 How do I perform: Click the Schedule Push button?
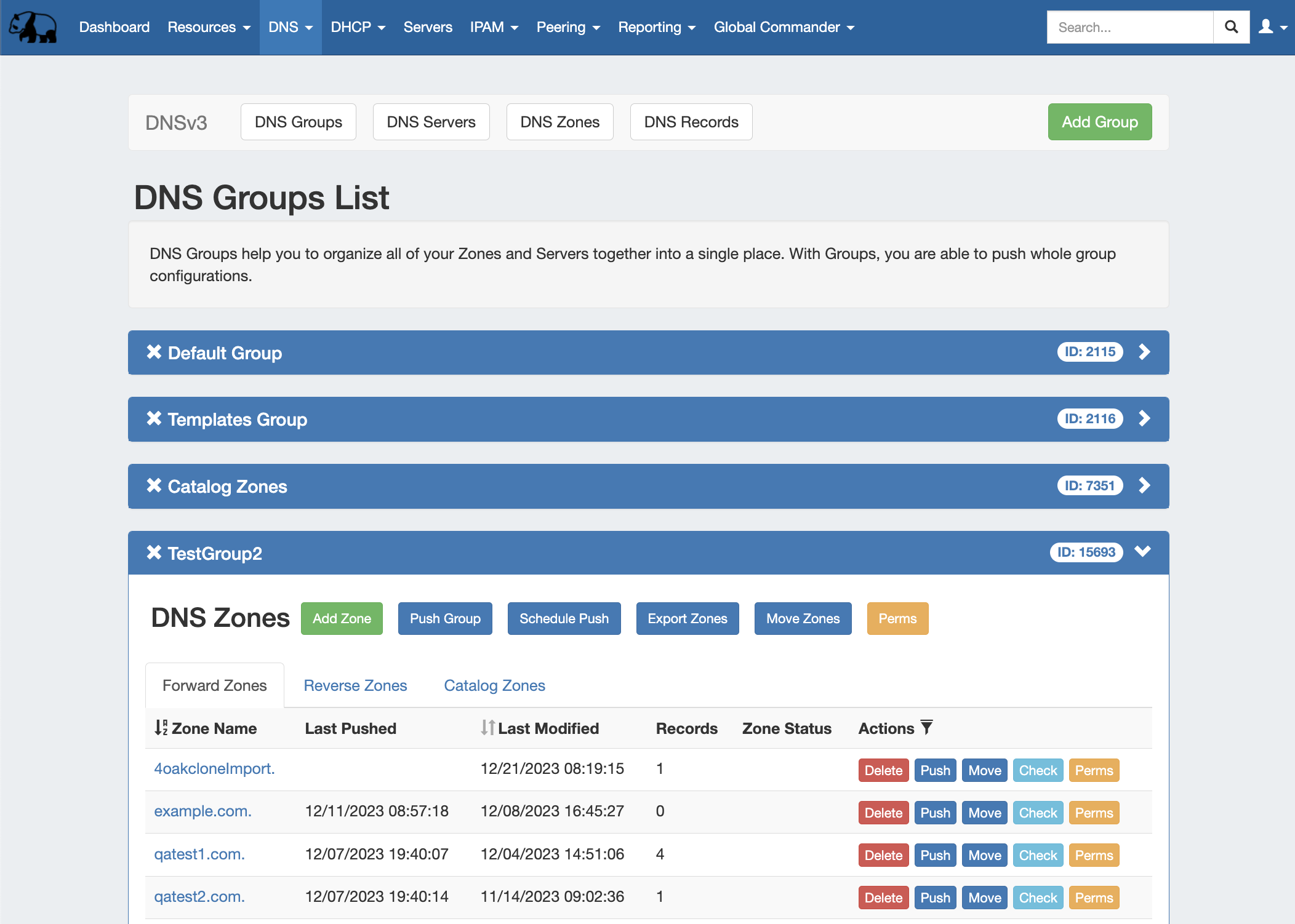564,618
